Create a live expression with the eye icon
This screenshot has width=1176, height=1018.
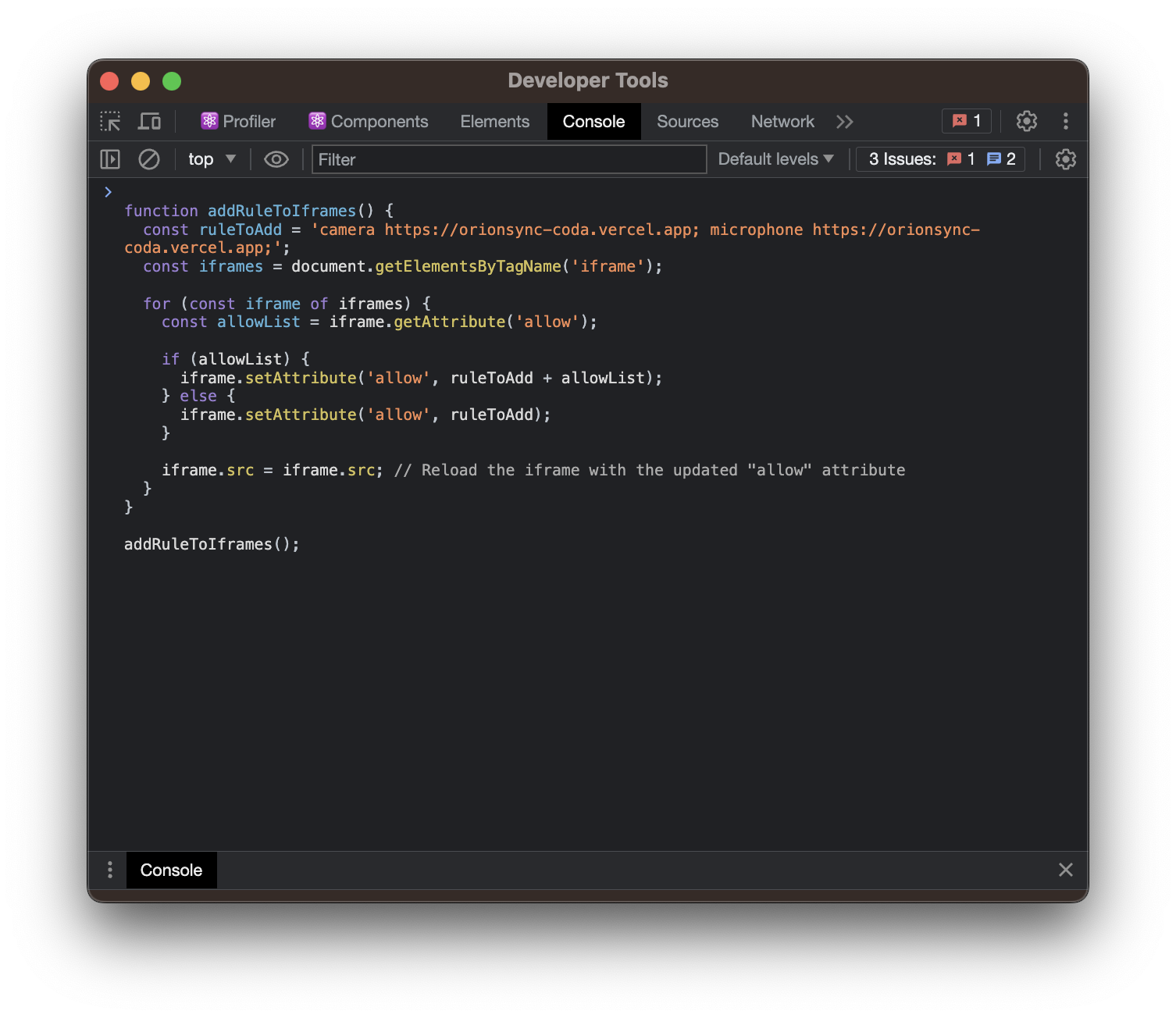276,159
